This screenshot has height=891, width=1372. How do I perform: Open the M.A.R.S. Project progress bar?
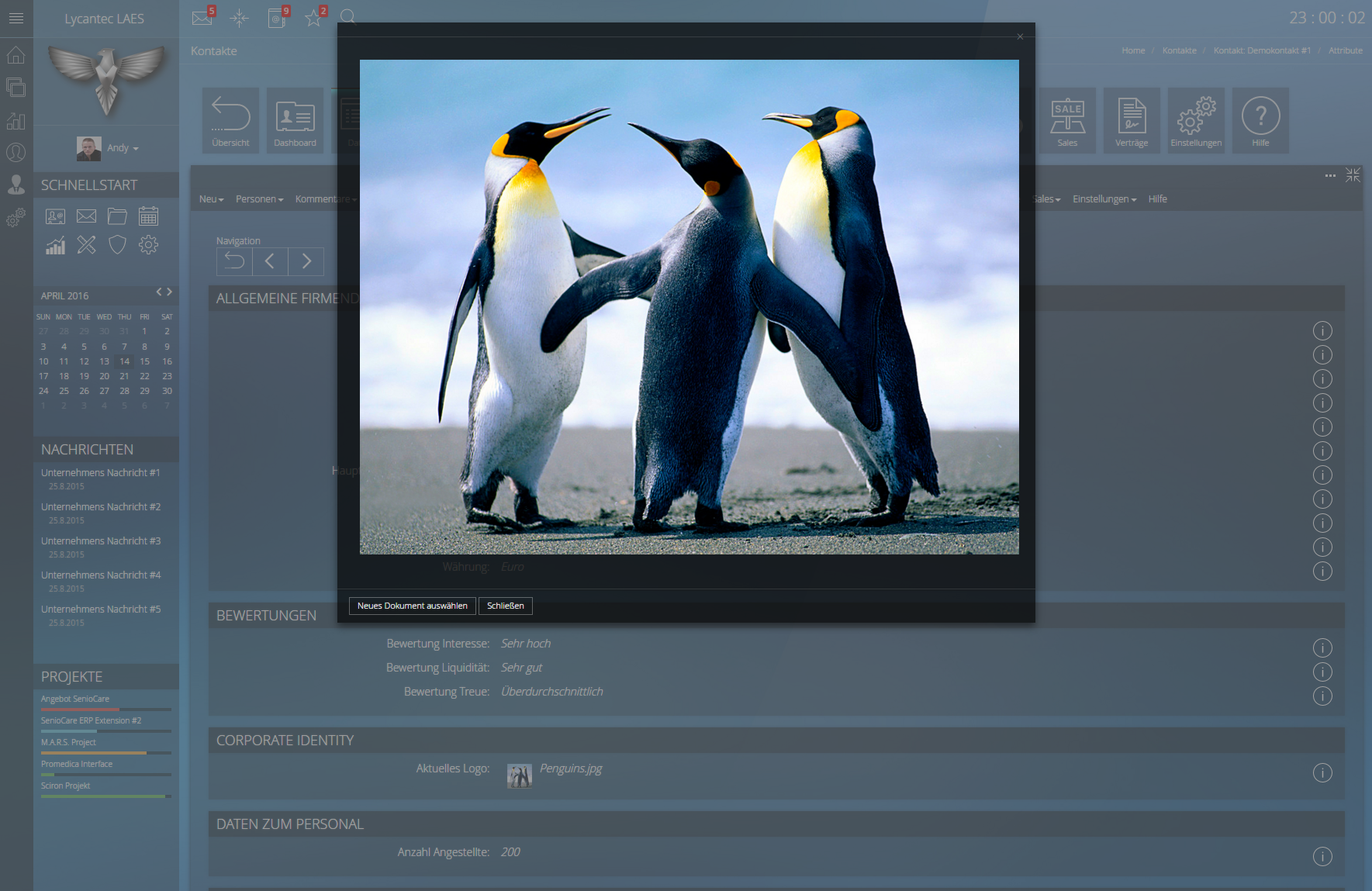tap(106, 752)
